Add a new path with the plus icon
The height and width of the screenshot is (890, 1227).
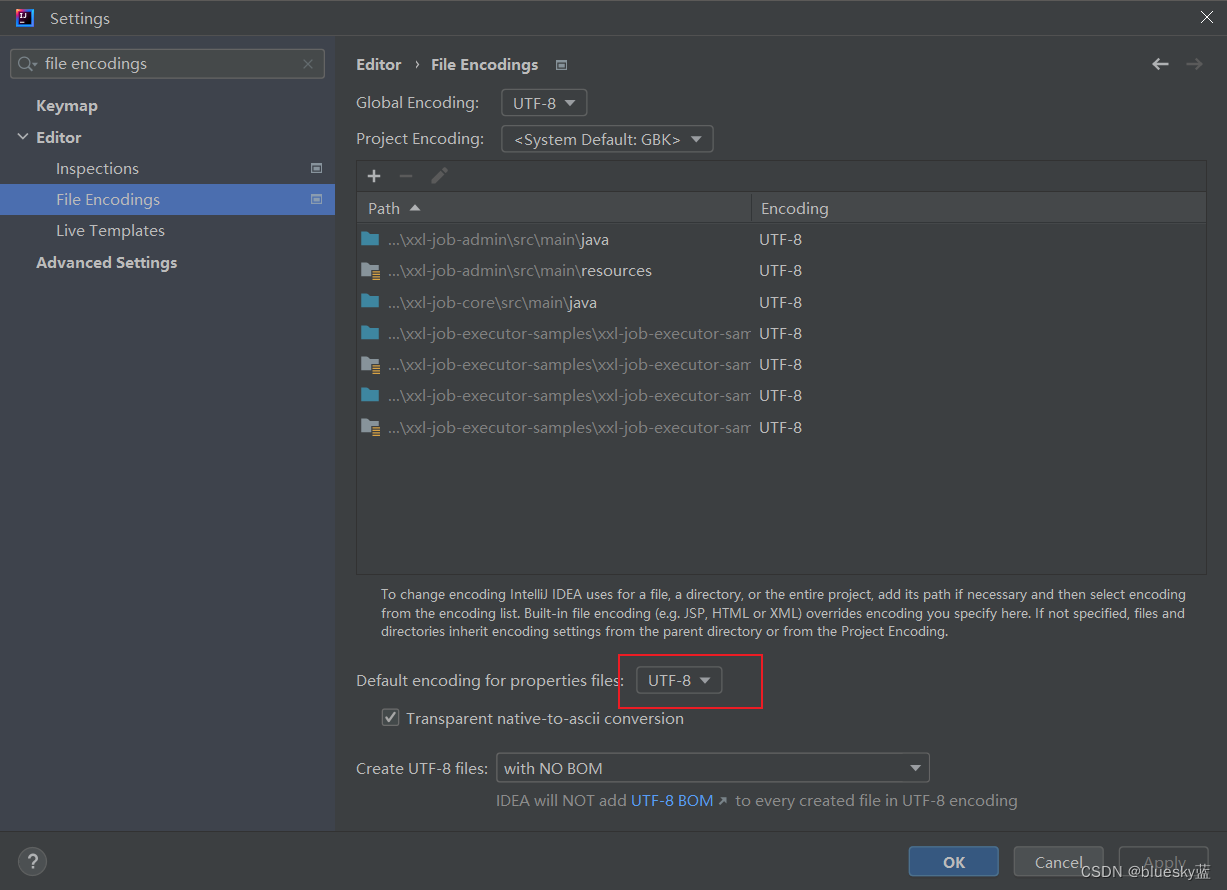tap(374, 176)
